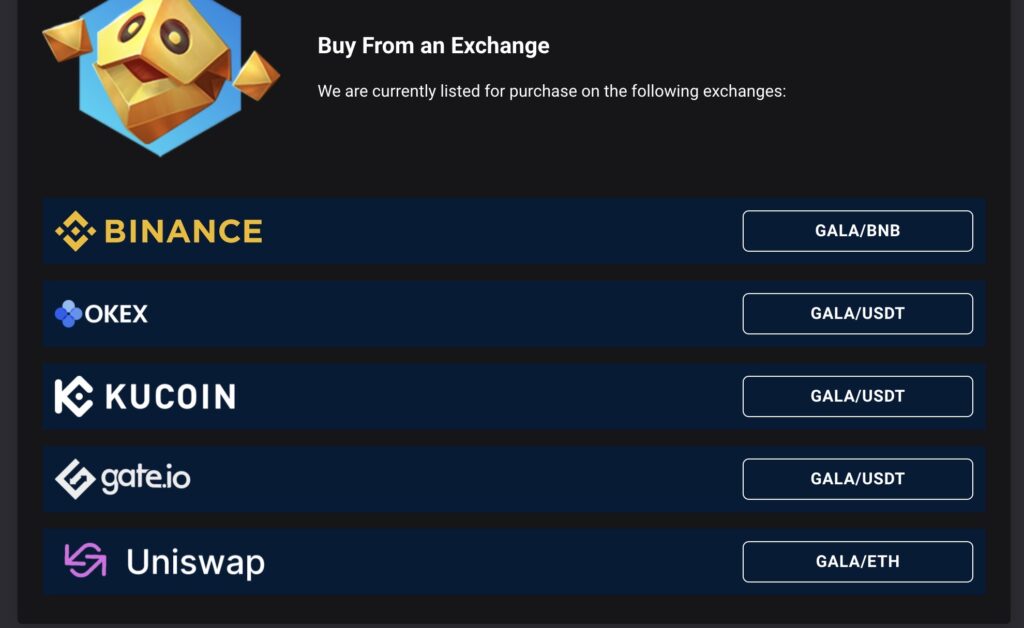The height and width of the screenshot is (628, 1024).
Task: Click the small gold pyramid right of cube
Action: click(257, 76)
